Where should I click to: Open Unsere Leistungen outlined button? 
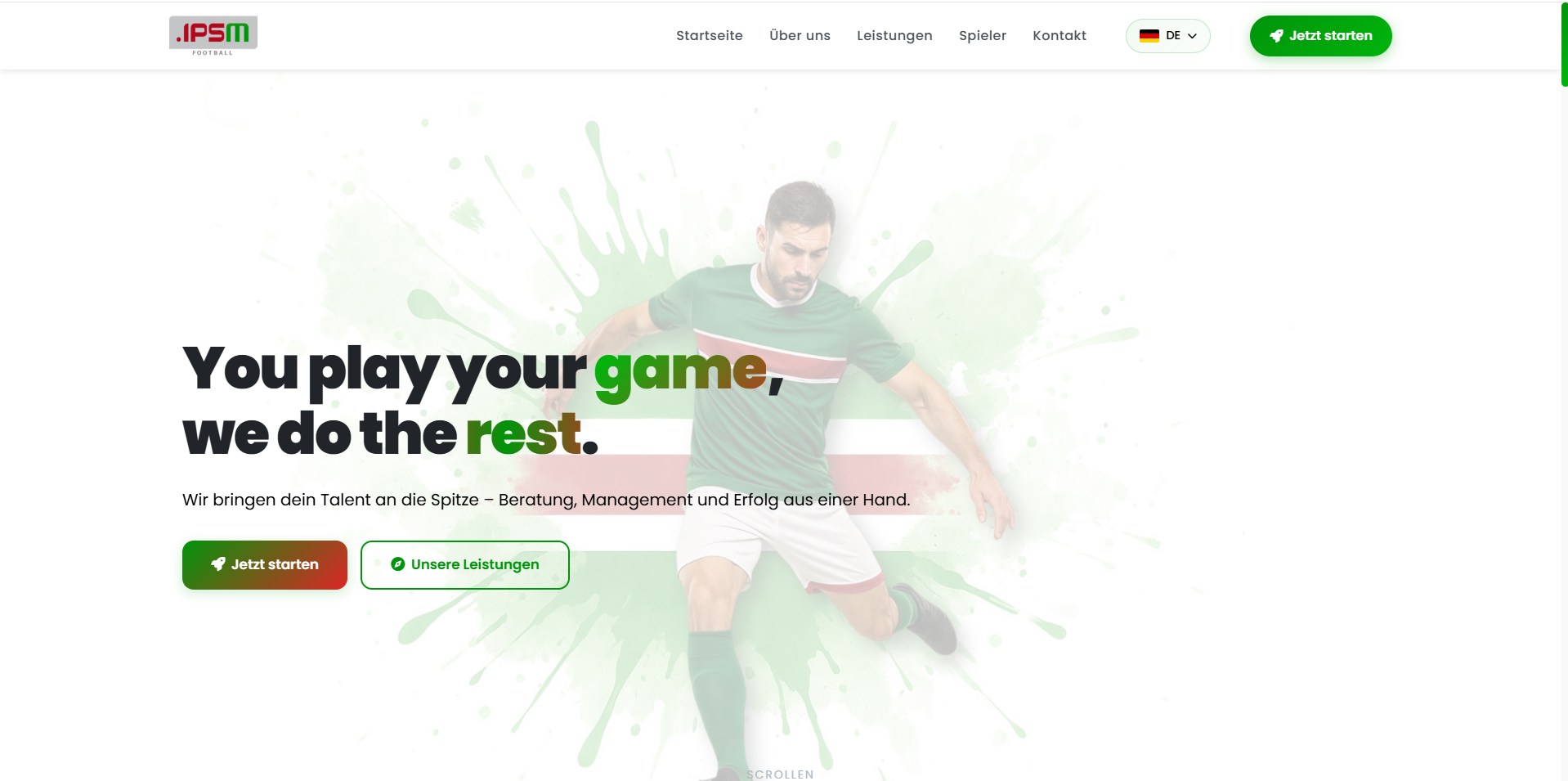465,565
